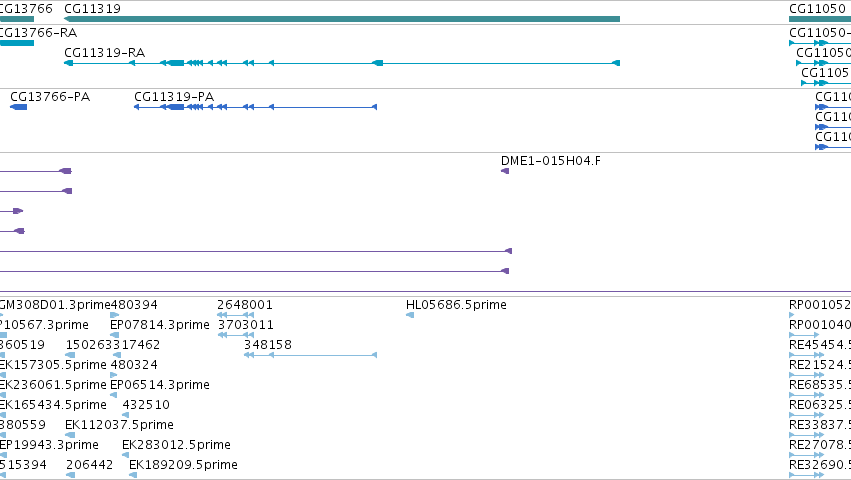Select the EK189209.5prime arrow glyph
The image size is (851, 480).
pos(133,475)
